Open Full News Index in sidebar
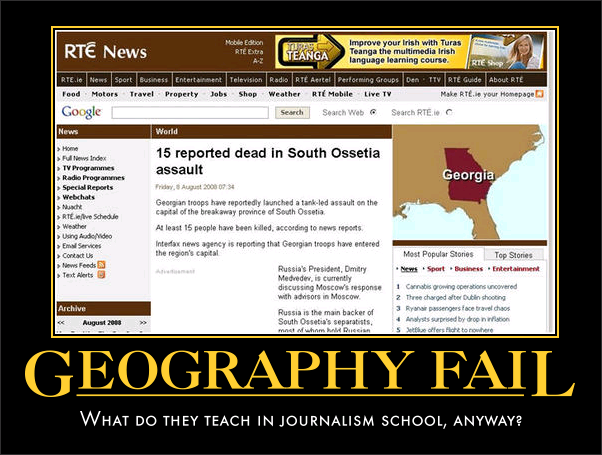Viewport: 602px width, 455px height. tap(84, 158)
